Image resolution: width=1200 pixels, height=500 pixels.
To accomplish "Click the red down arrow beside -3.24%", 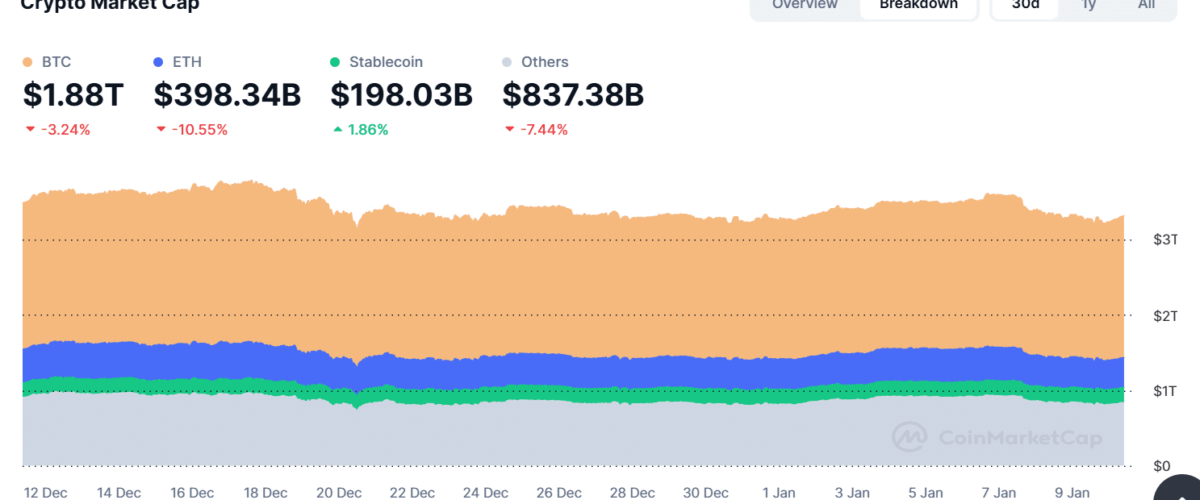I will click(29, 130).
